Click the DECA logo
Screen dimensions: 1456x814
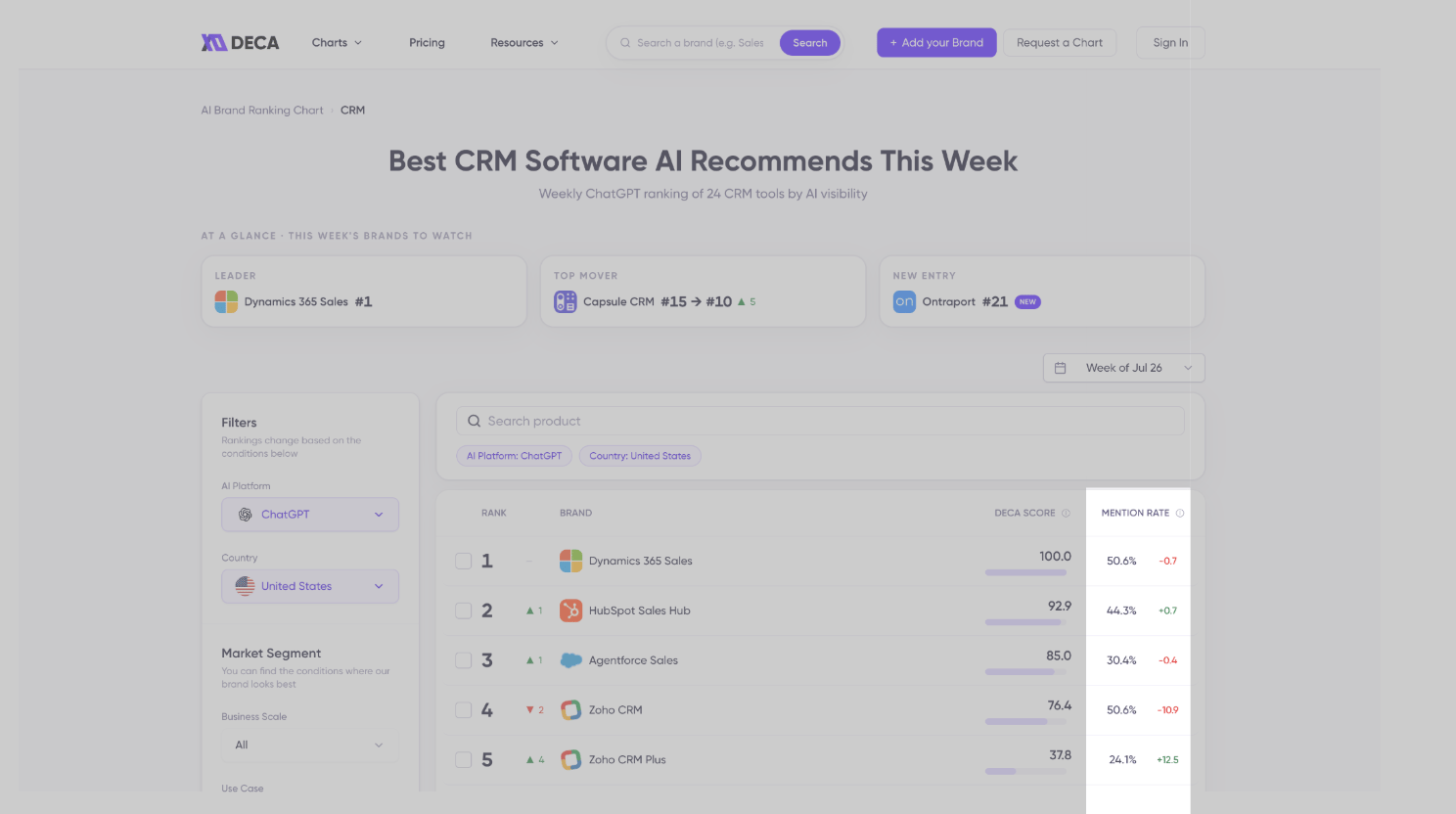[x=240, y=42]
